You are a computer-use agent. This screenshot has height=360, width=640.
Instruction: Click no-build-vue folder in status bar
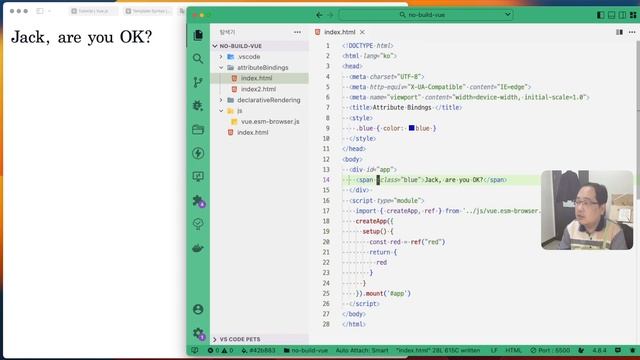click(x=306, y=350)
